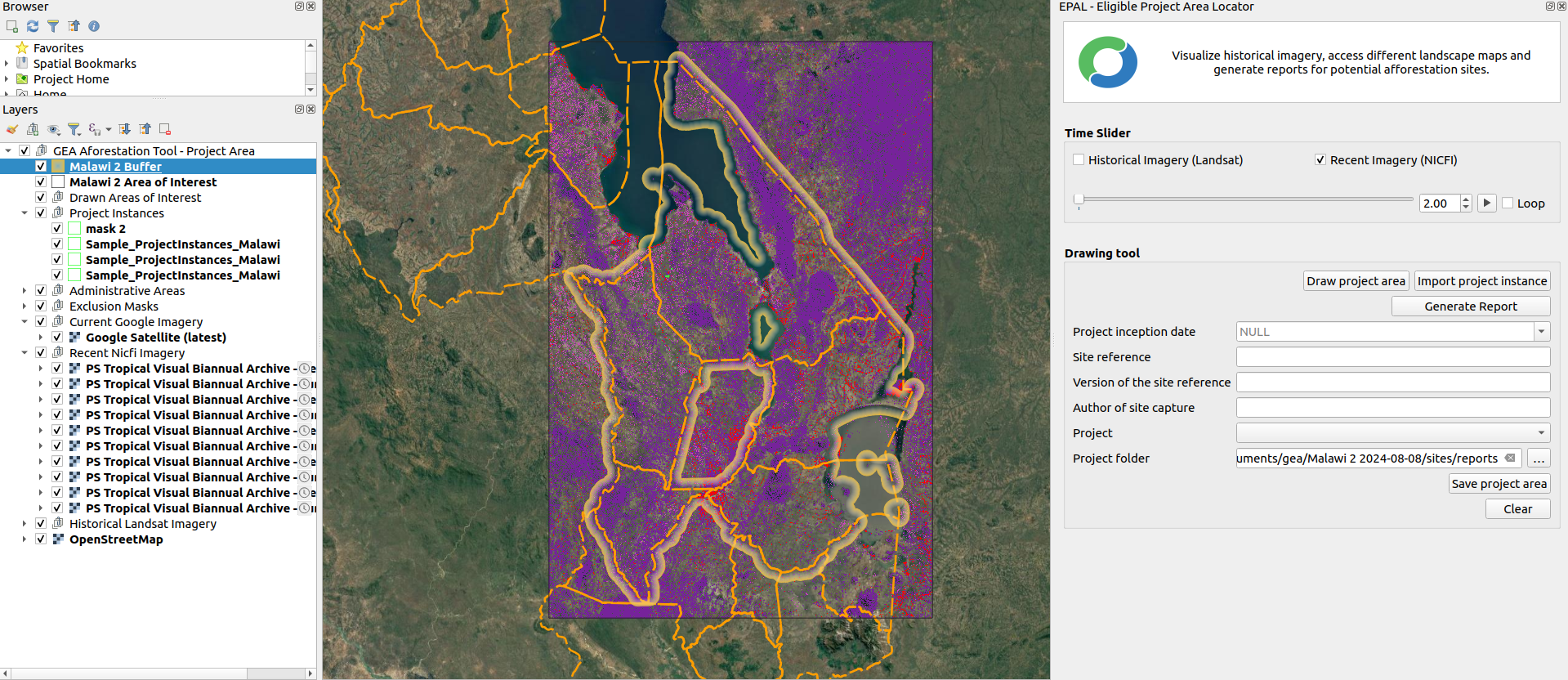This screenshot has height=680, width=1568.
Task: Enable Historical Imagery (Landsat) checkbox
Action: [1079, 160]
